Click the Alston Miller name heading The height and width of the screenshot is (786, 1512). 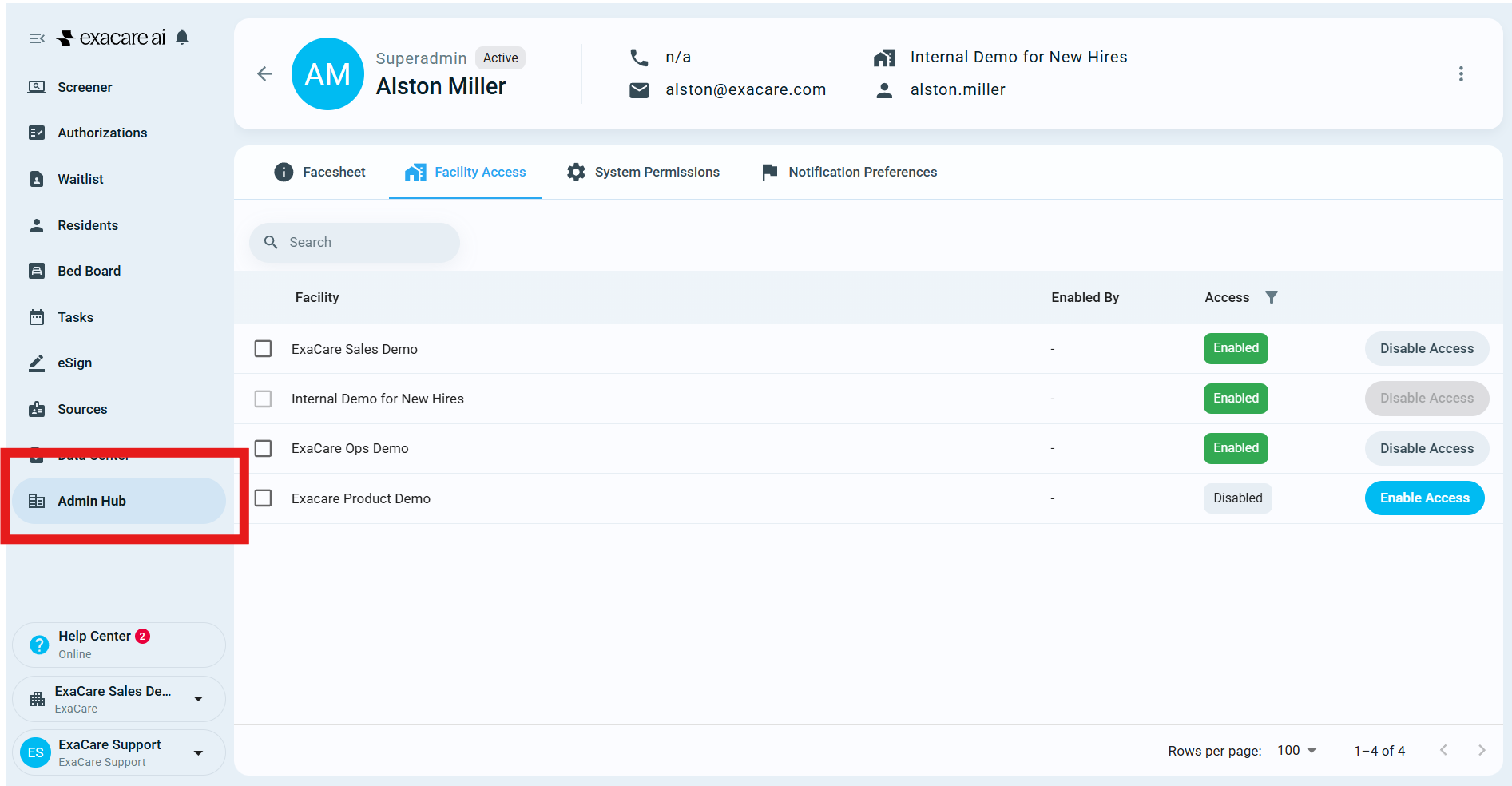(x=441, y=86)
